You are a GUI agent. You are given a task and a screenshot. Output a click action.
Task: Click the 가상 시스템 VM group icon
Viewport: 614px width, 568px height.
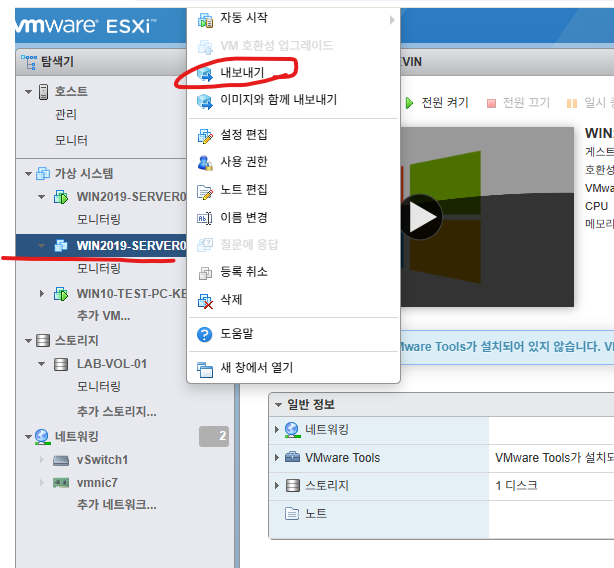point(43,173)
